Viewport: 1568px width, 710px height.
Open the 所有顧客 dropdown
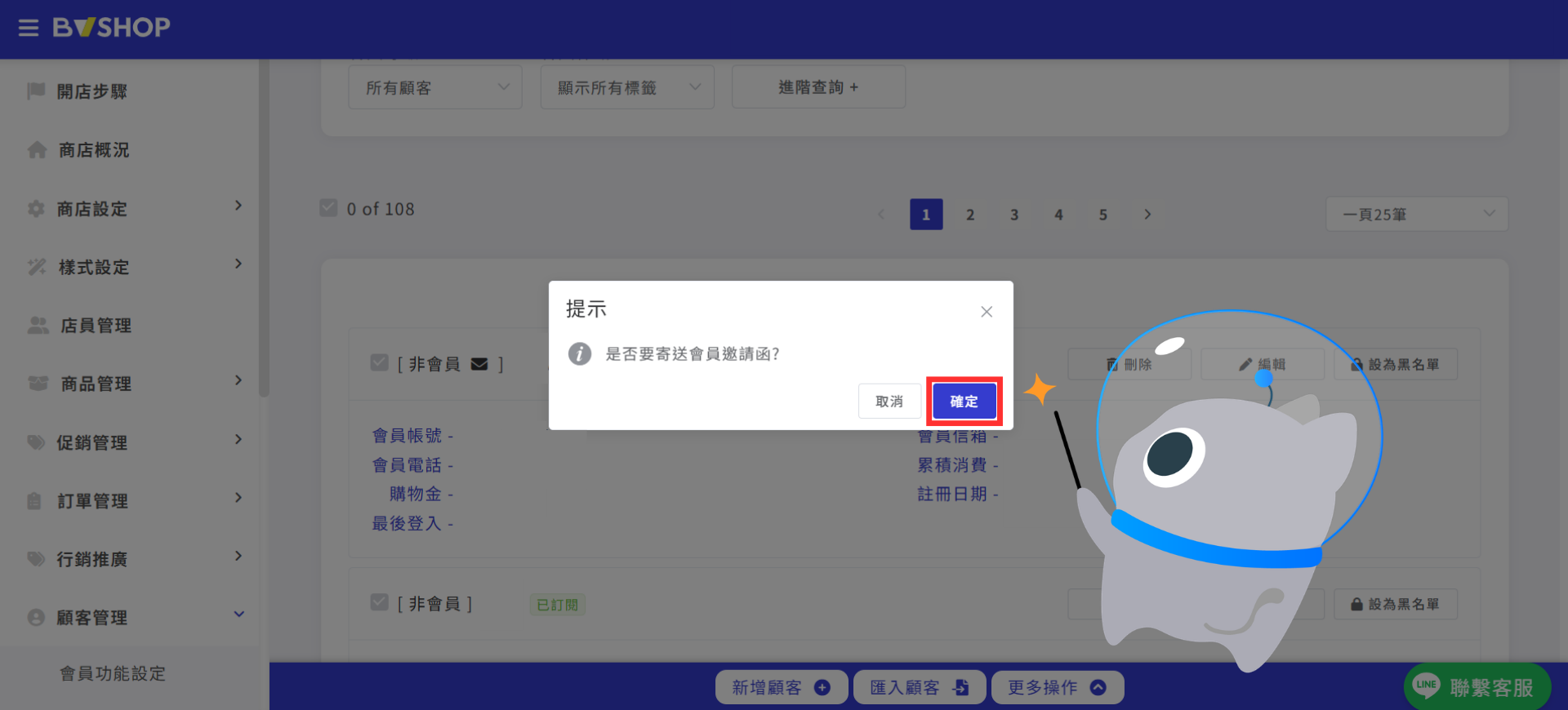[x=435, y=87]
